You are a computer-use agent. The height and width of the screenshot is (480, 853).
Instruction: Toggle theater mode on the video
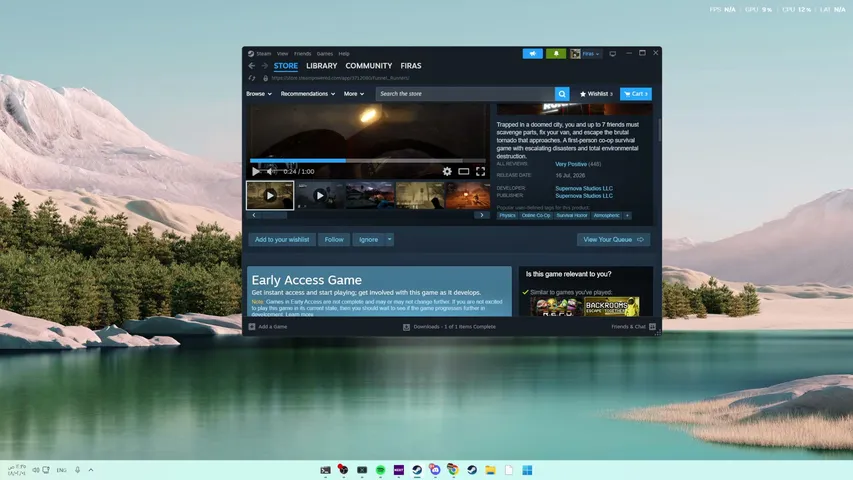[x=463, y=171]
